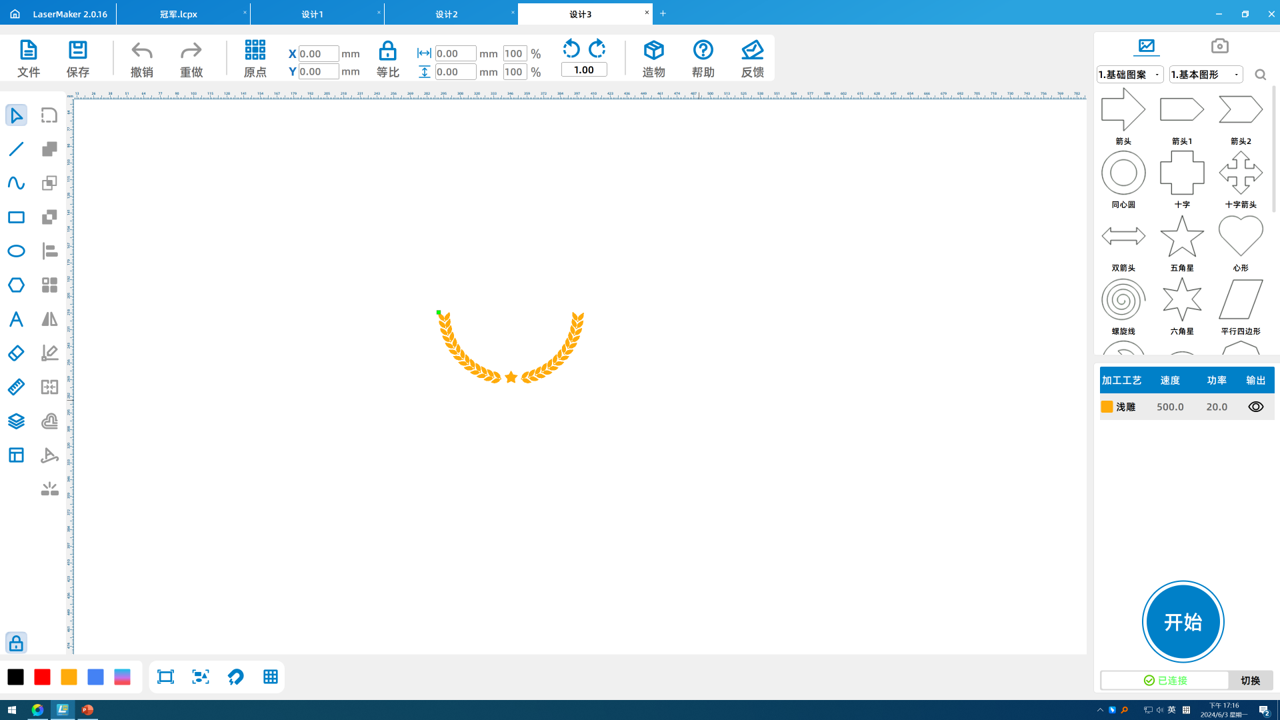1280x720 pixels.
Task: Select the Eraser tool
Action: (16, 353)
